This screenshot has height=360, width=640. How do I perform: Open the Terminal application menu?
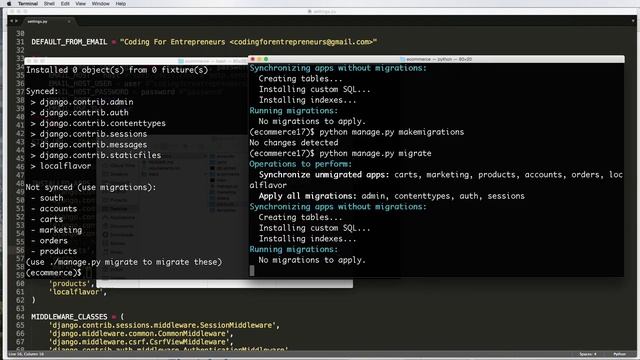coord(28,4)
